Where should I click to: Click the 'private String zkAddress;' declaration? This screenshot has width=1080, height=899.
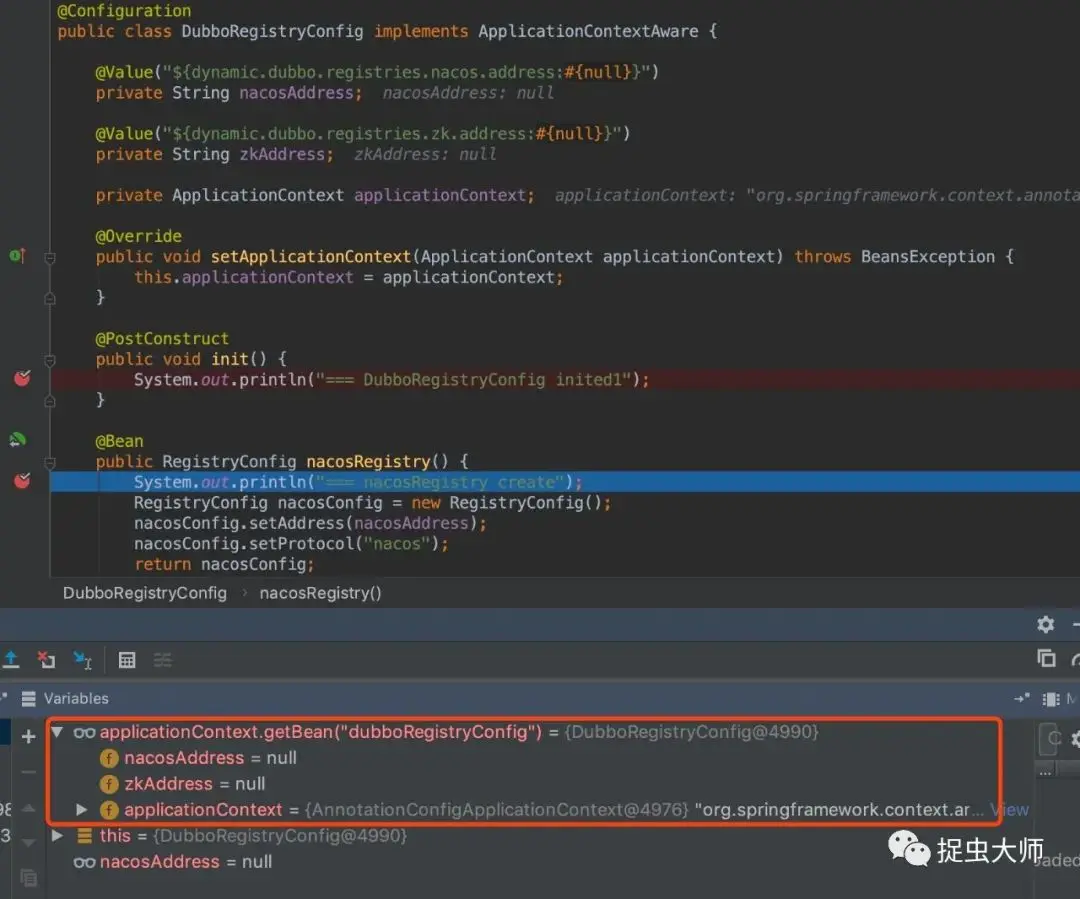point(214,154)
